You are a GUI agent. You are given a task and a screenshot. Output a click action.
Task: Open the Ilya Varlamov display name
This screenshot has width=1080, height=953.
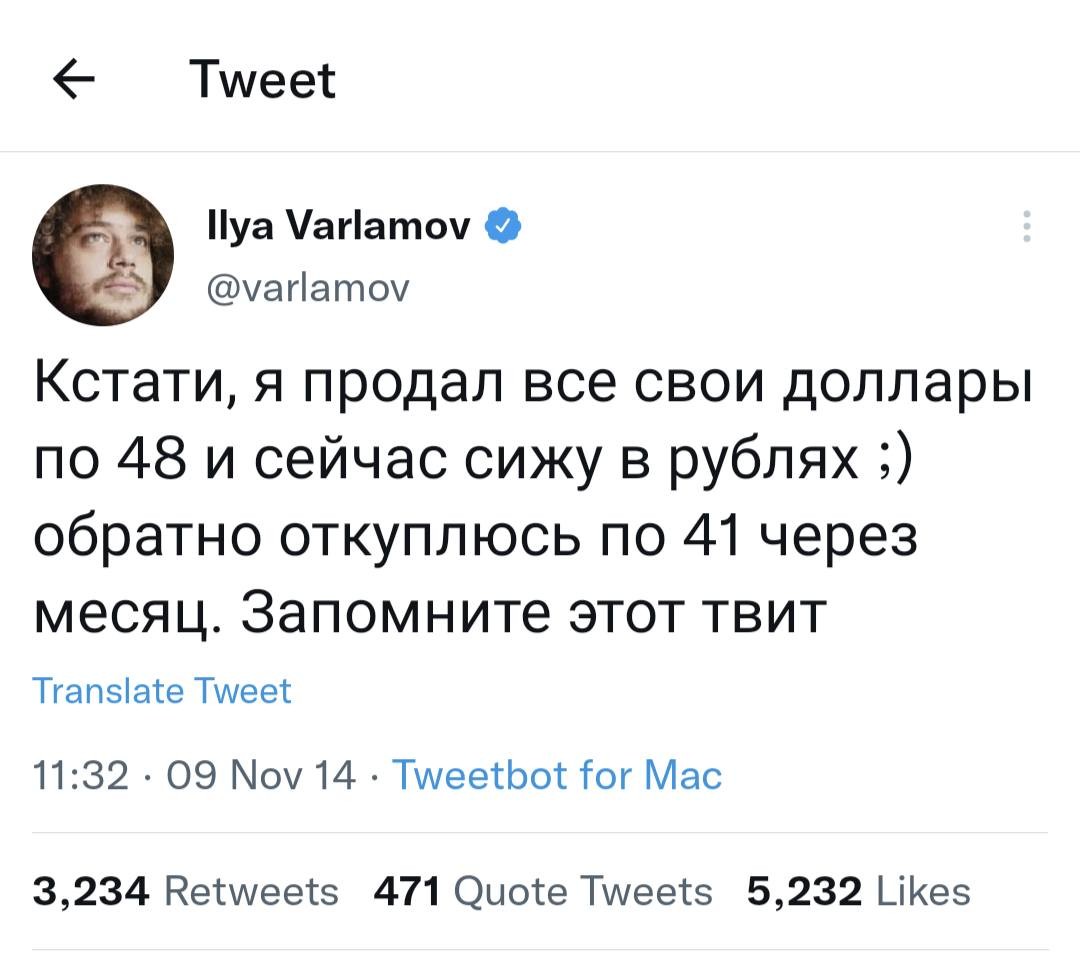click(339, 228)
